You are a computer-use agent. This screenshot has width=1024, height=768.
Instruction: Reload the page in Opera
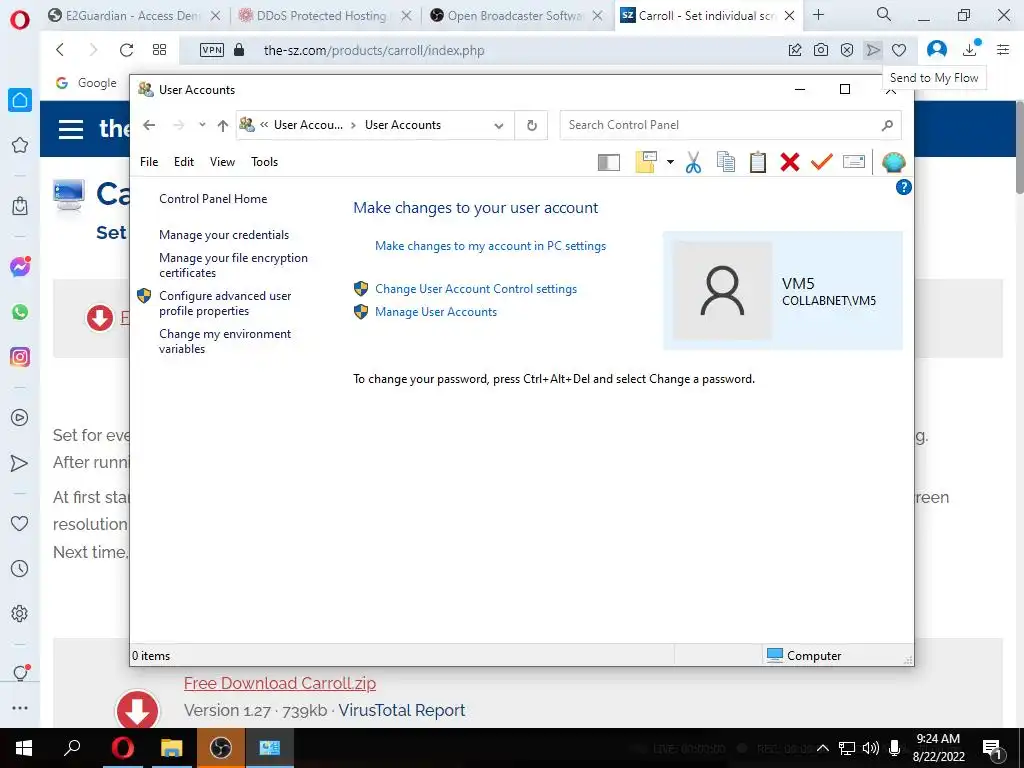pyautogui.click(x=126, y=50)
